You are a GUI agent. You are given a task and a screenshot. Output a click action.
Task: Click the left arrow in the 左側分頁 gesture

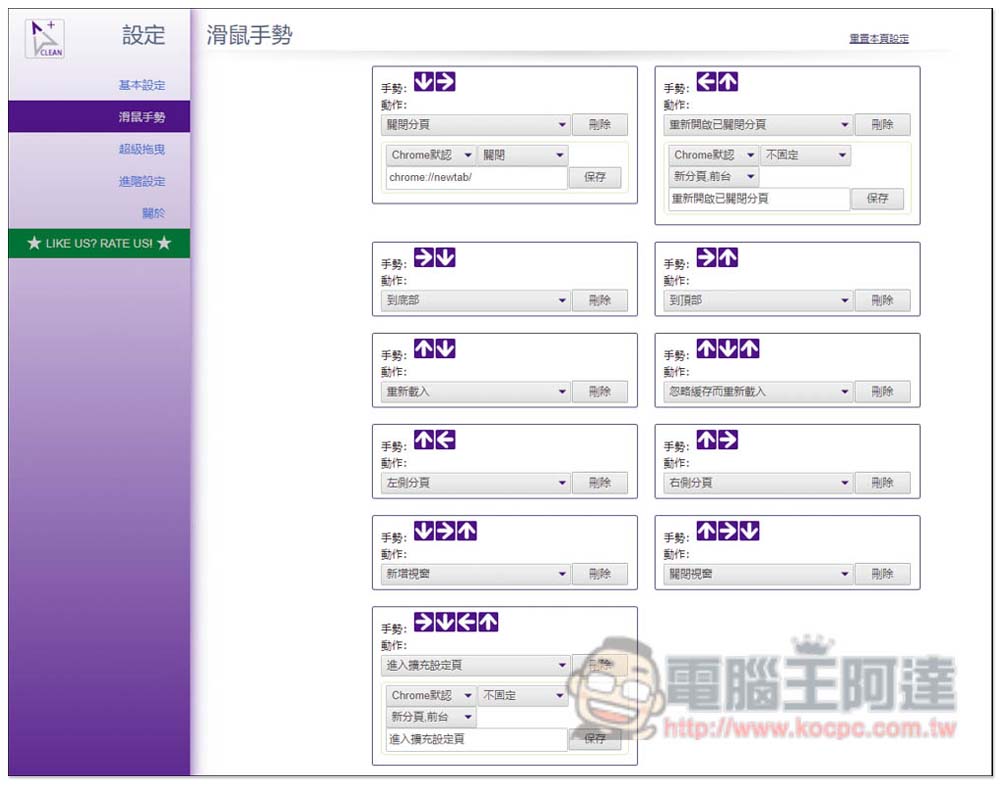tap(445, 440)
